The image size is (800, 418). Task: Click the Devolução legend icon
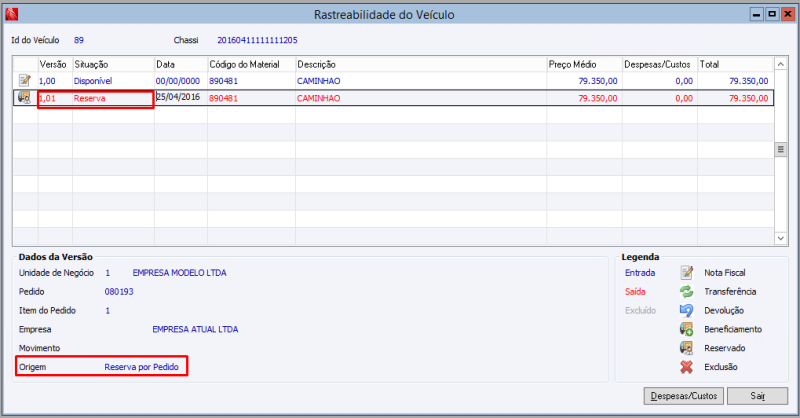(687, 310)
